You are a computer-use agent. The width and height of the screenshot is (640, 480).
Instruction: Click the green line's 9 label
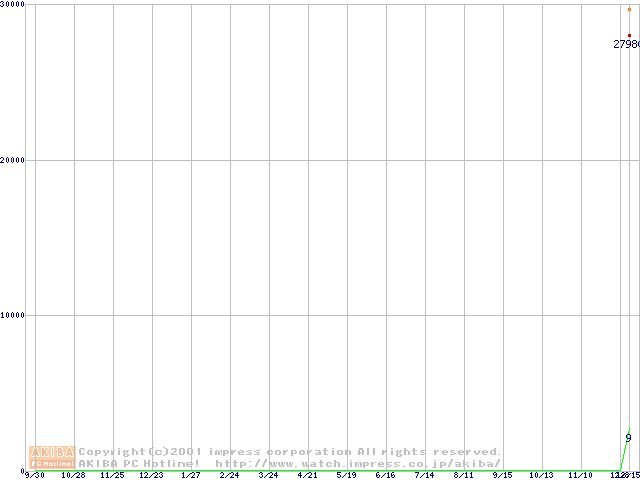(x=628, y=437)
